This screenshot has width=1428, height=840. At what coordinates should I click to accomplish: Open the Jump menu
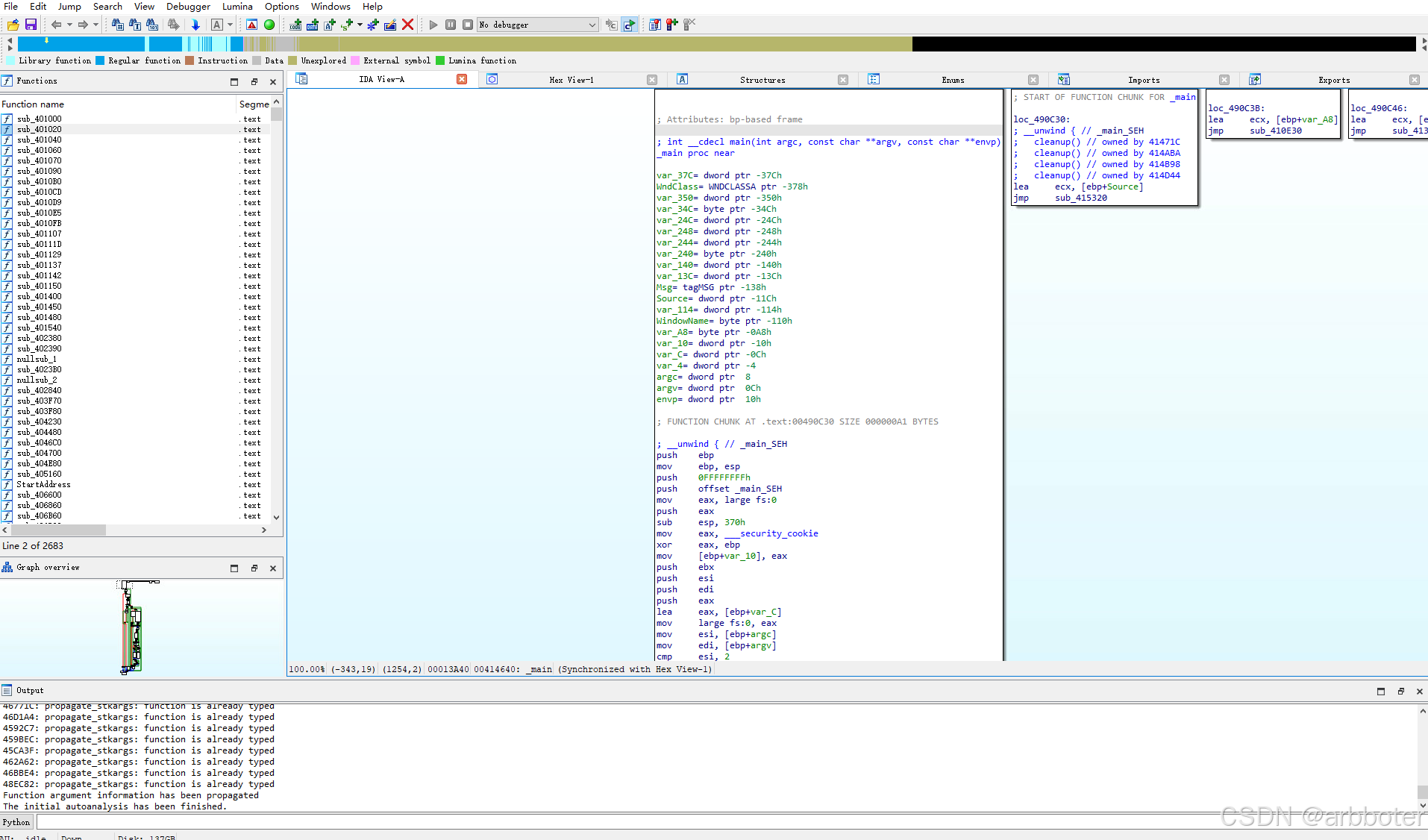[69, 6]
